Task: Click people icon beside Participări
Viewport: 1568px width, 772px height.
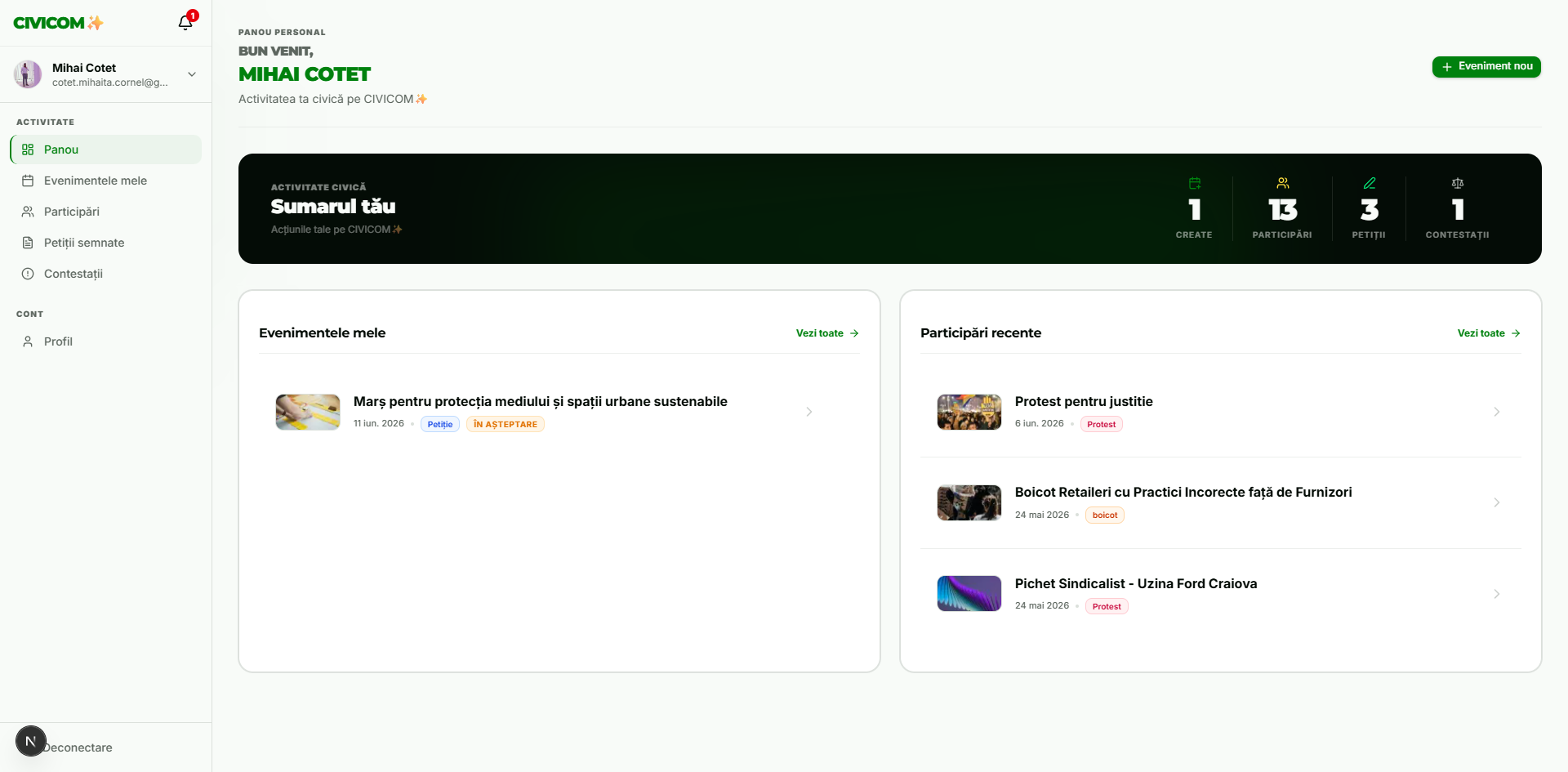Action: pyautogui.click(x=28, y=212)
